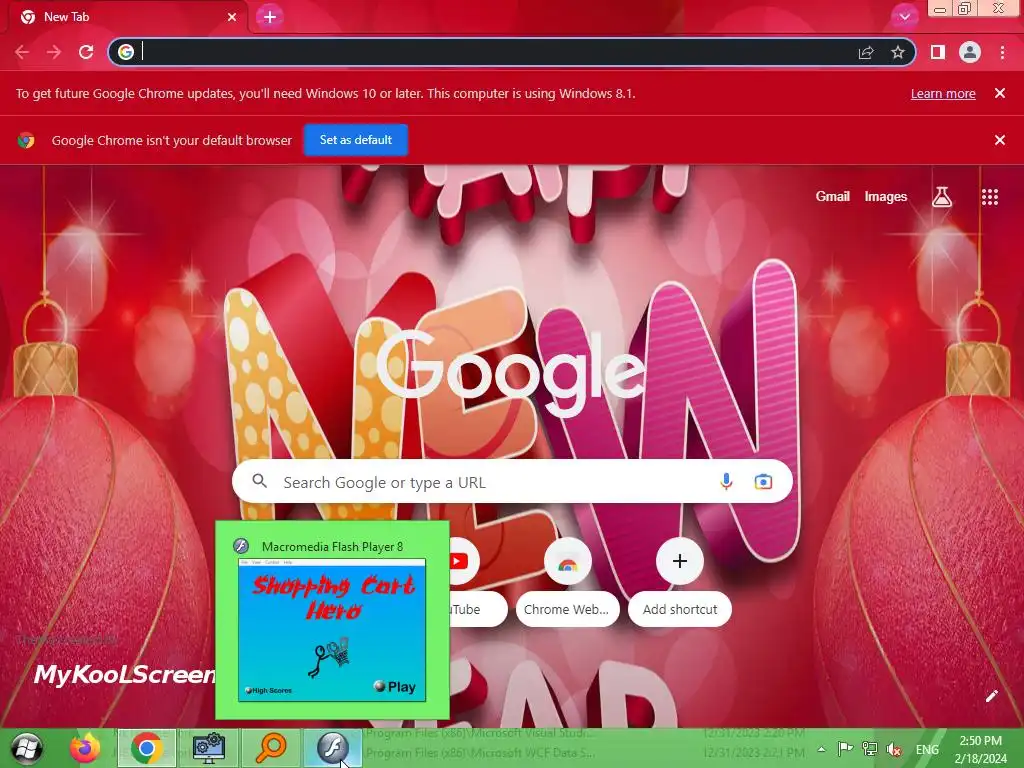This screenshot has width=1024, height=768.
Task: Customize this page with pencil icon
Action: (991, 696)
